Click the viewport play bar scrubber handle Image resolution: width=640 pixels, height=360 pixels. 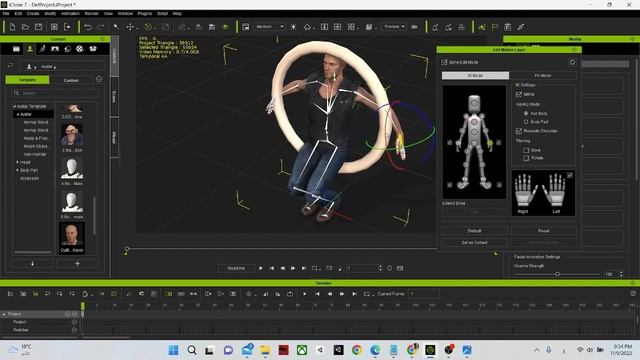click(127, 249)
